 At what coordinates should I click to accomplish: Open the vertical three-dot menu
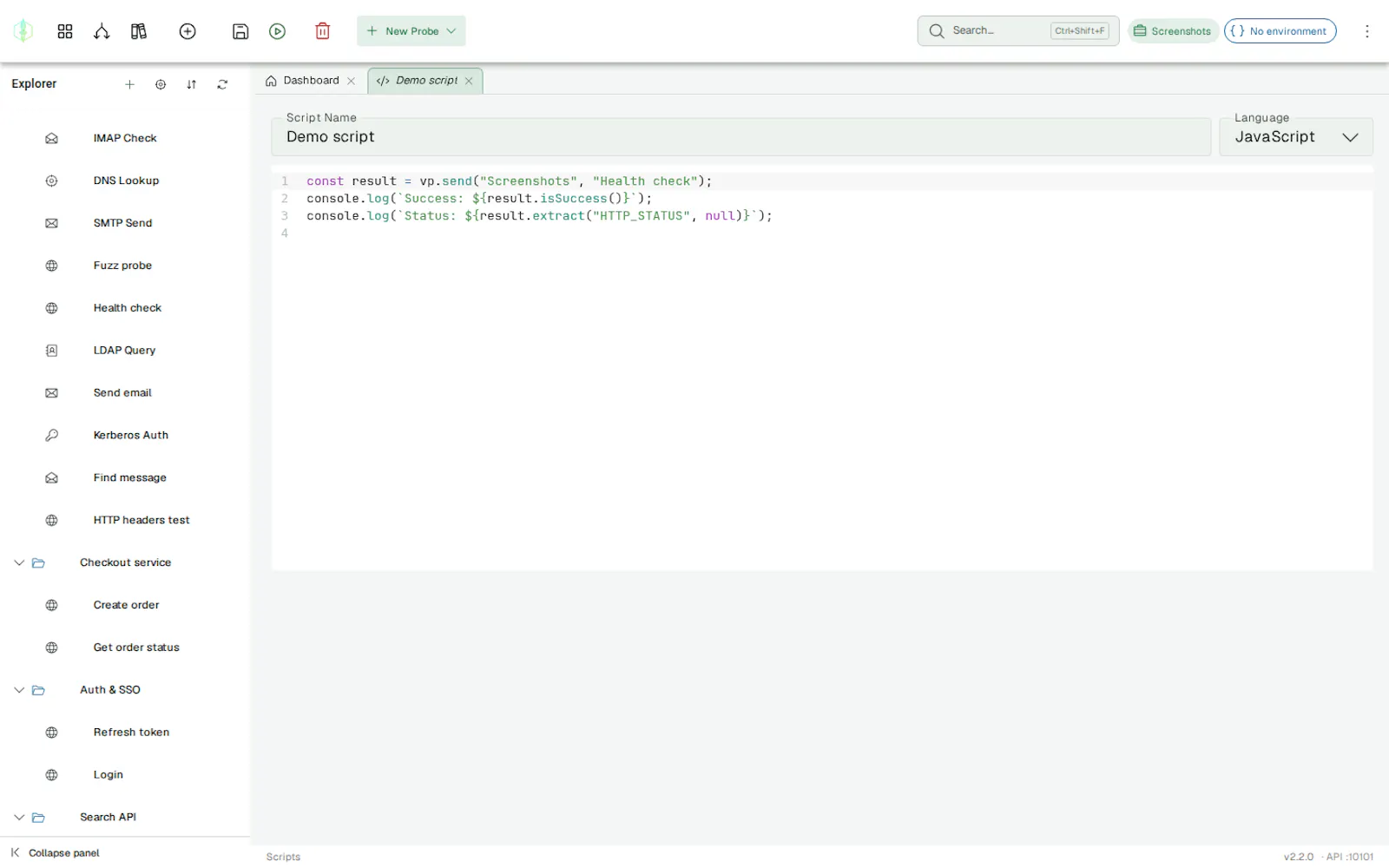(1367, 31)
